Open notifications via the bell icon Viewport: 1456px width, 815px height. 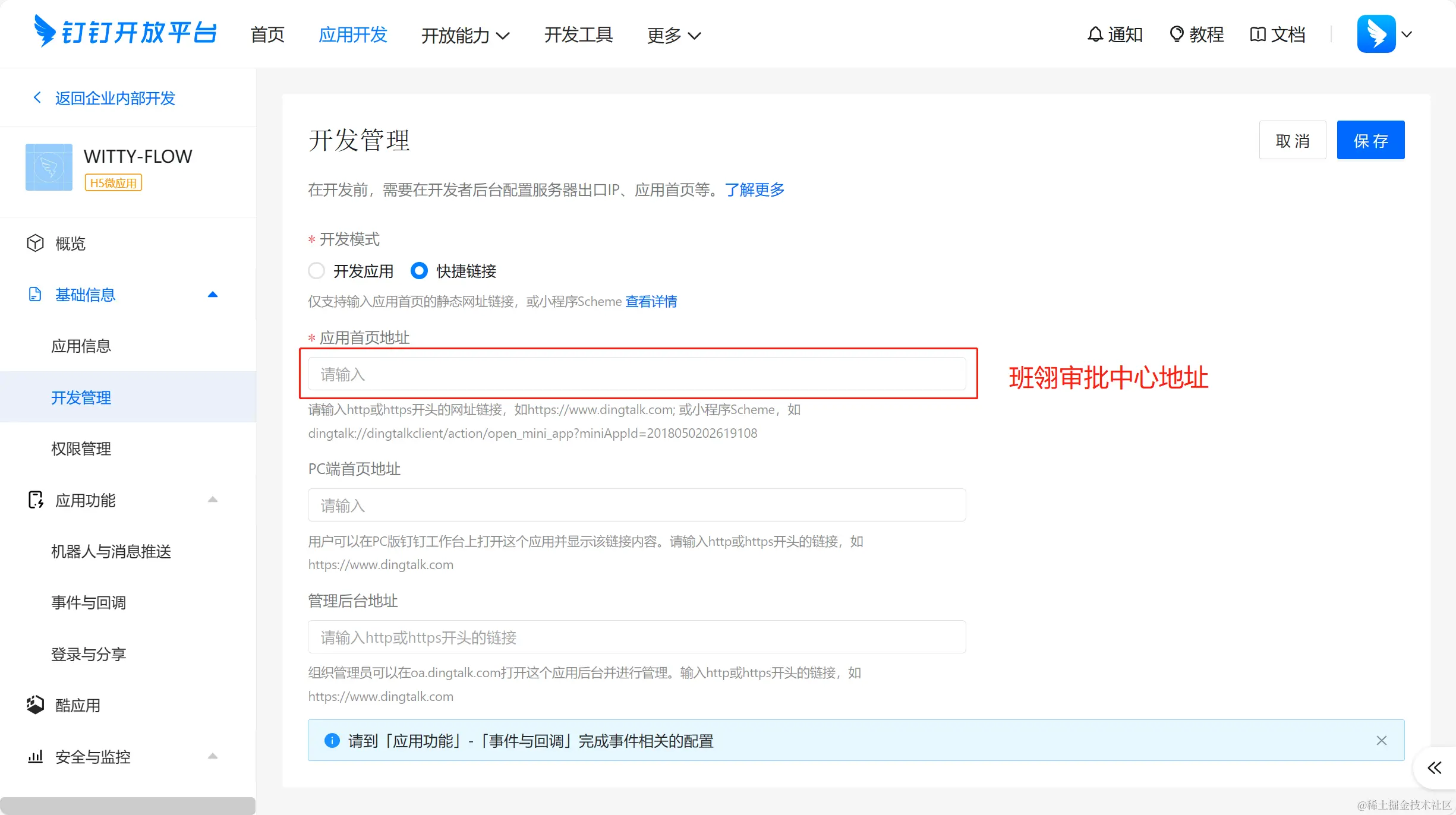[1095, 34]
